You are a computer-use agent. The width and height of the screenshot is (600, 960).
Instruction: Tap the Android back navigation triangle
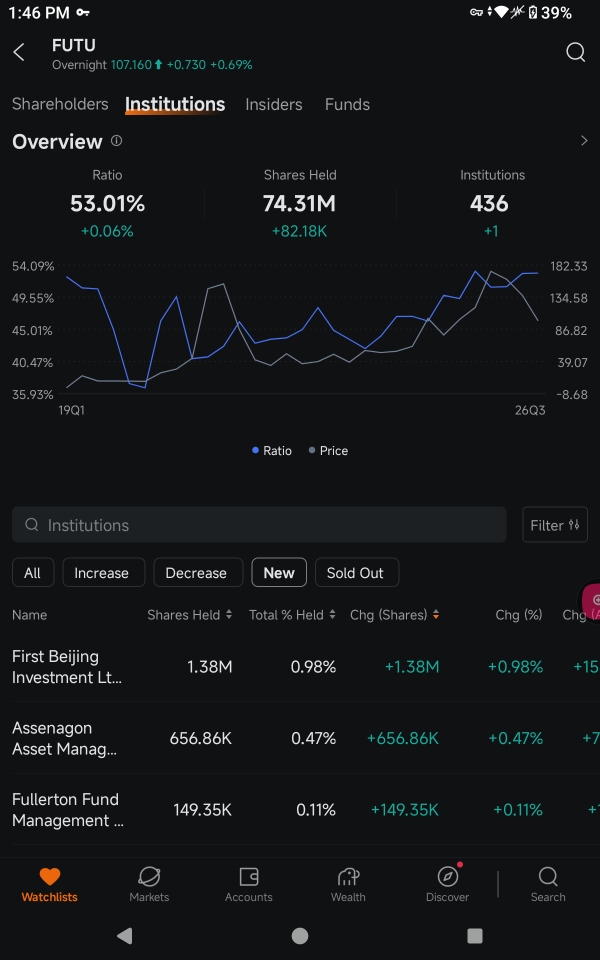click(124, 936)
